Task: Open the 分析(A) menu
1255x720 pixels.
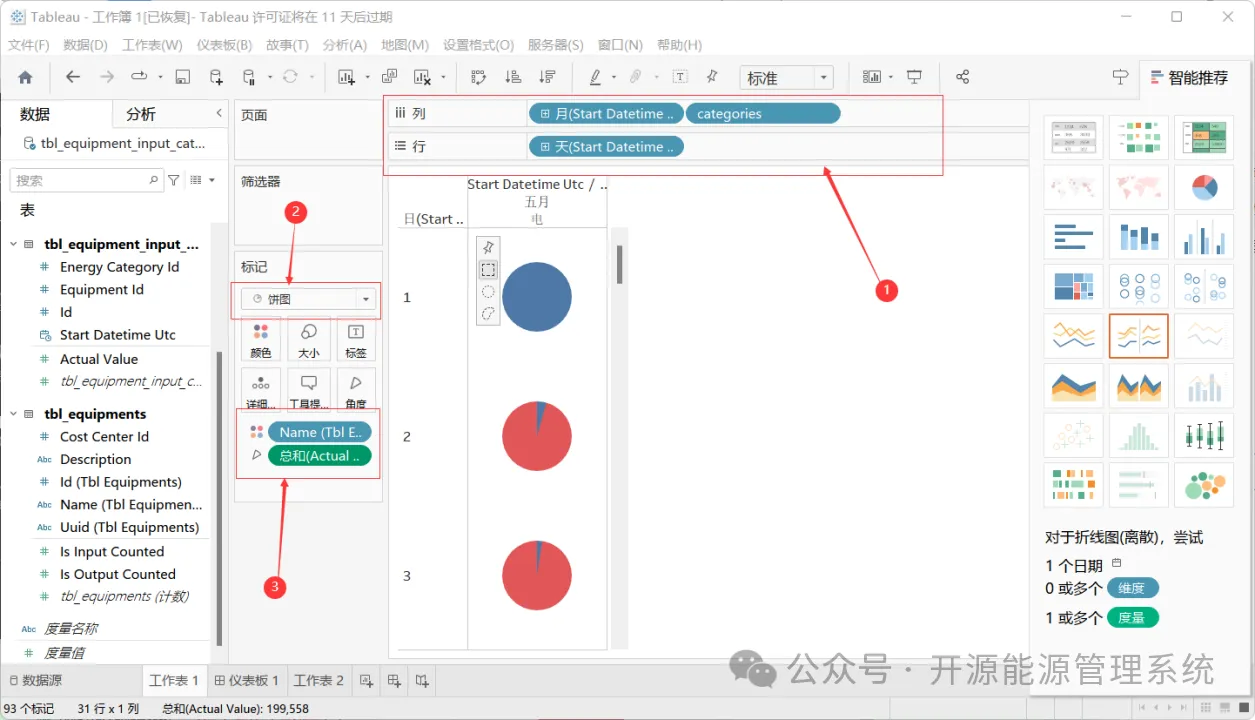Action: [345, 45]
